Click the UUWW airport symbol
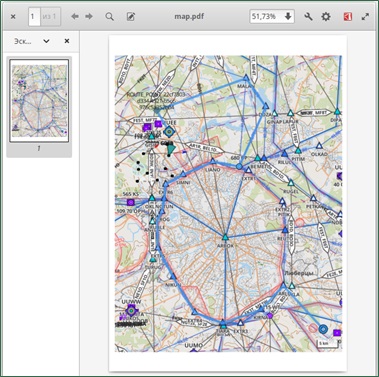Viewport: 379px width, 377px height. coord(131,311)
